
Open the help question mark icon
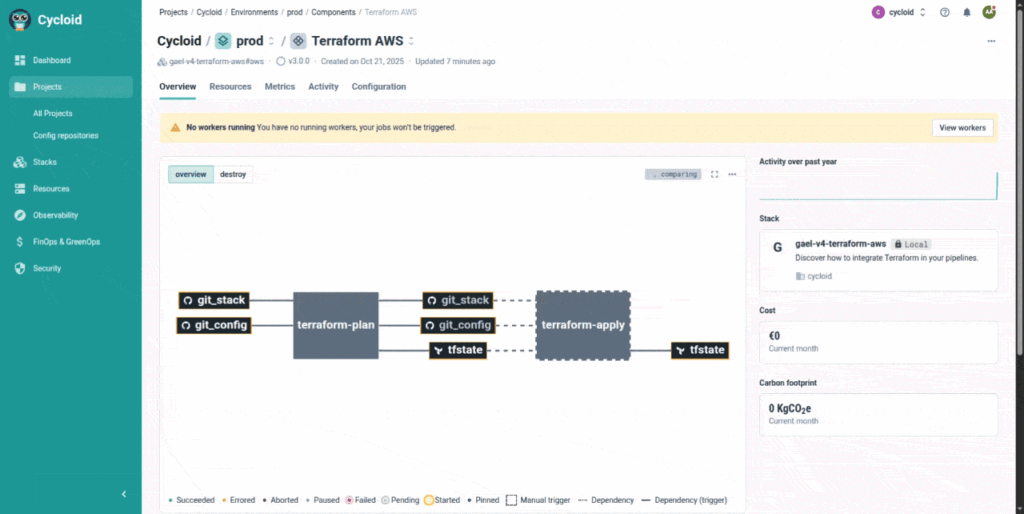click(945, 13)
